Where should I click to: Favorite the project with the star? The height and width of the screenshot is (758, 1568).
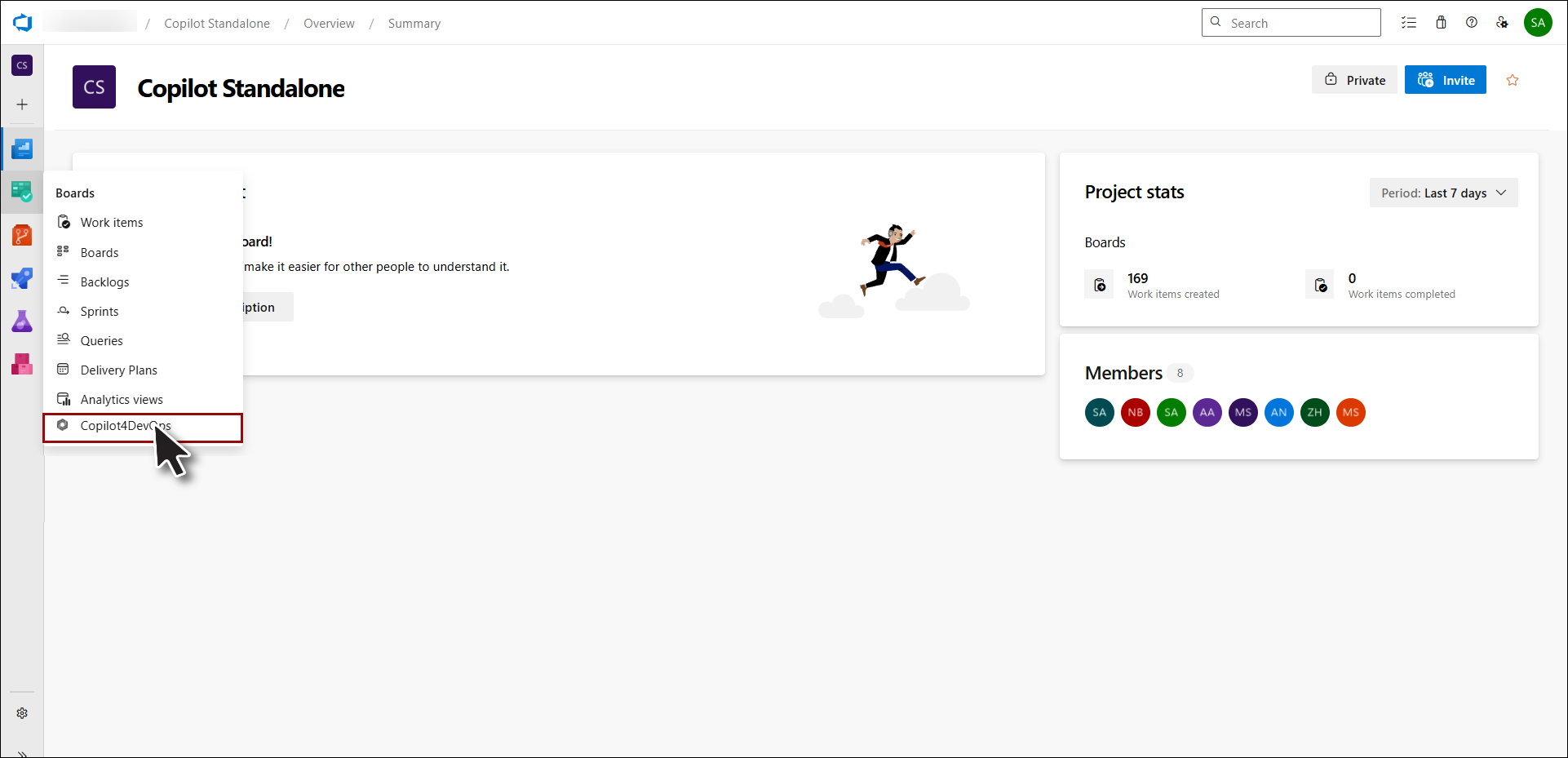pos(1512,80)
